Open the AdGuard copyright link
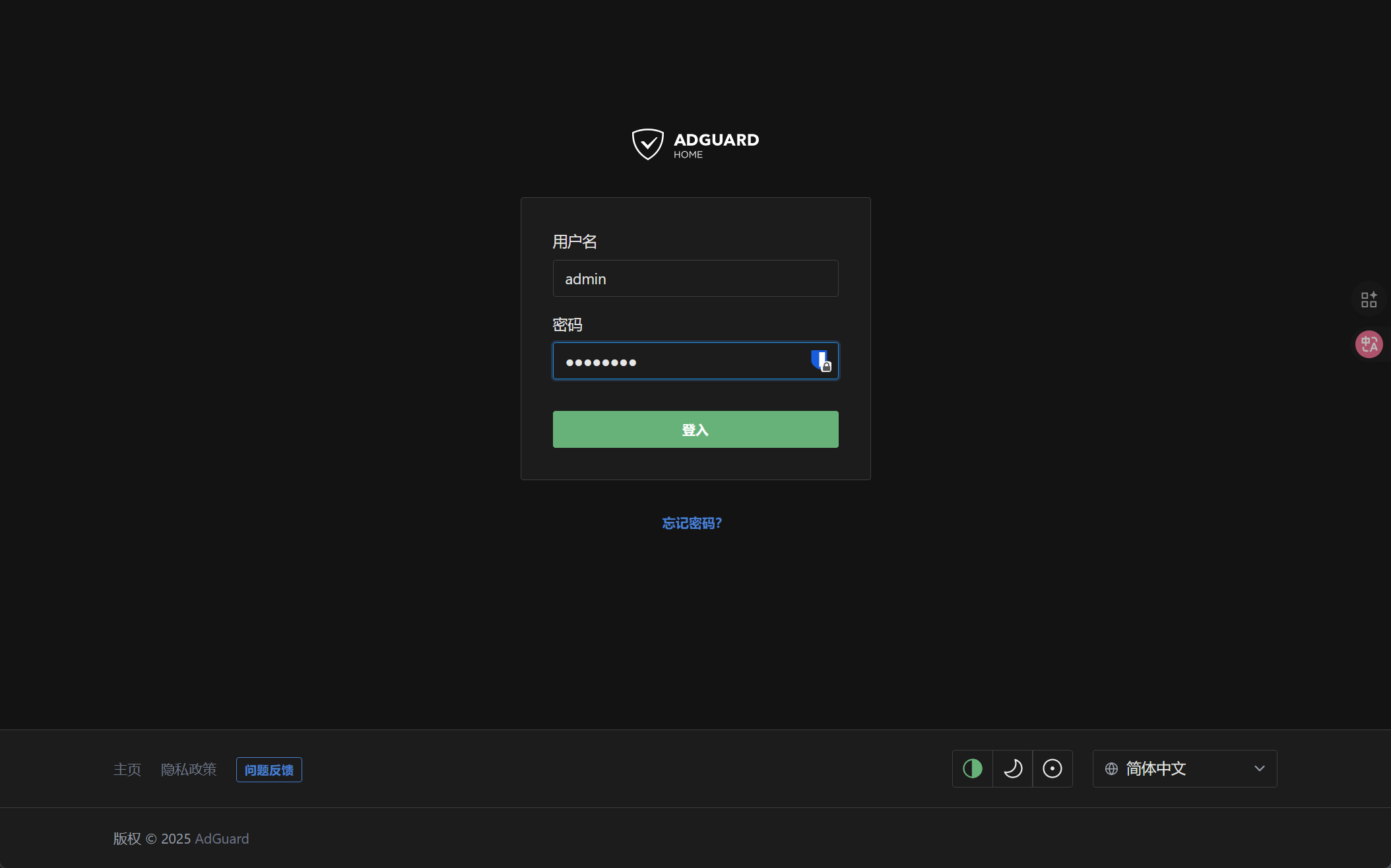Image resolution: width=1391 pixels, height=868 pixels. click(222, 838)
